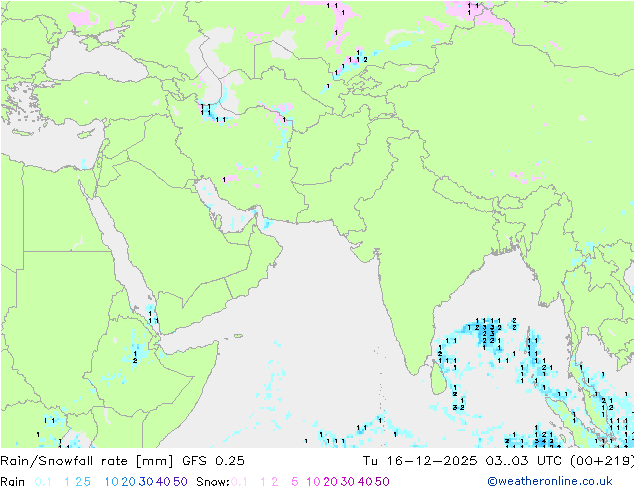The width and height of the screenshot is (634, 490).
Task: Click the 'Rain/Snowfall rate [mm]' title text
Action: click(x=87, y=461)
